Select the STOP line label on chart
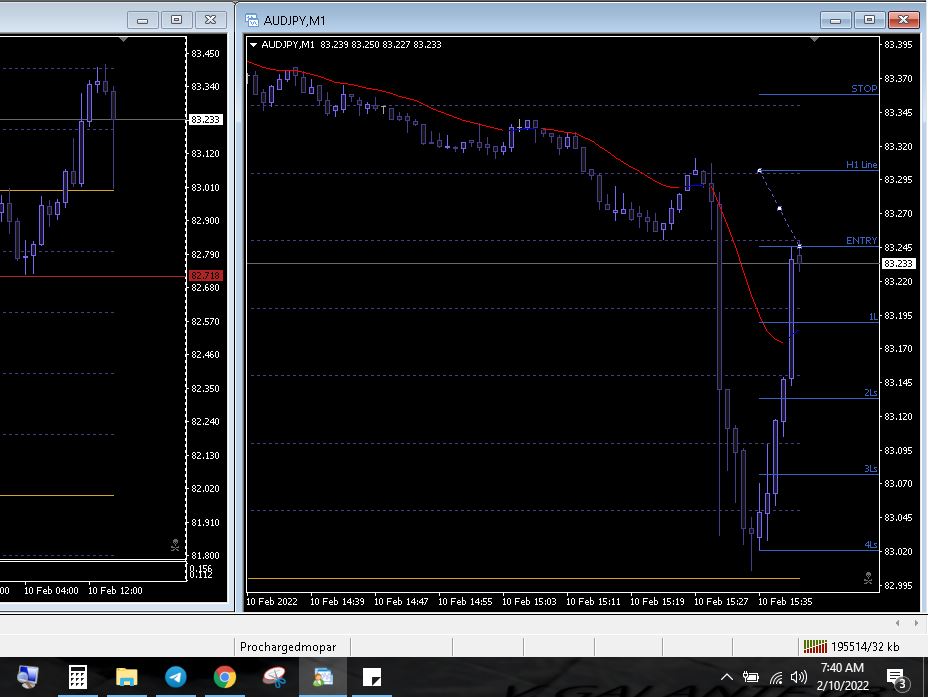Screen dimensions: 928x697 click(864, 89)
